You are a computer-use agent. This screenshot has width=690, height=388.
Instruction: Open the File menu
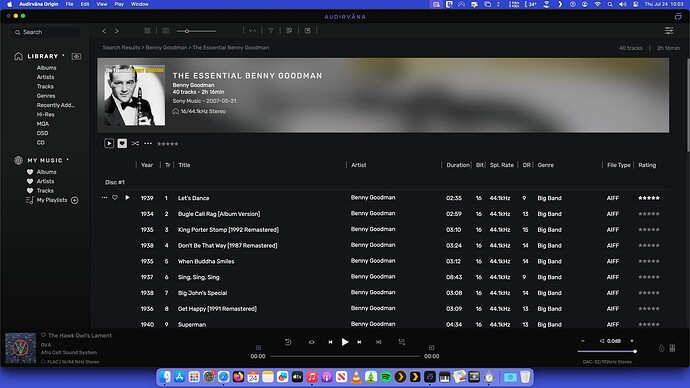[70, 4]
